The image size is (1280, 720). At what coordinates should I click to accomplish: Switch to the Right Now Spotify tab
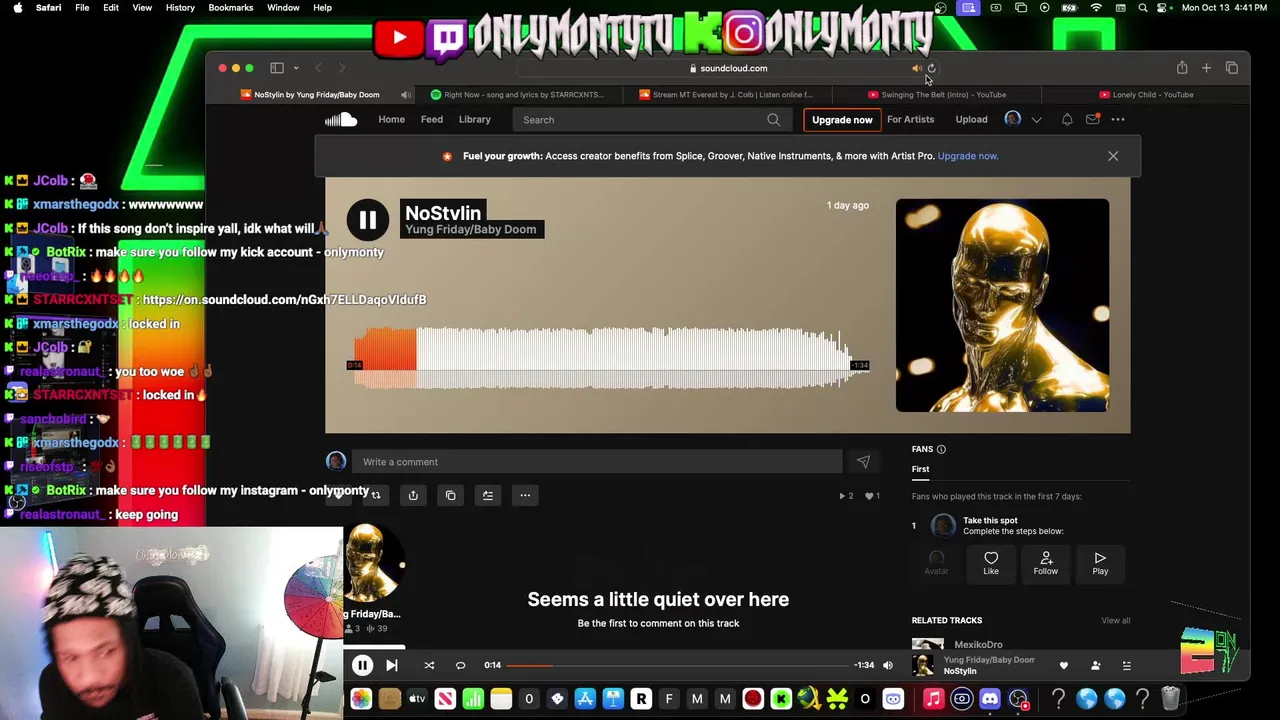click(518, 95)
